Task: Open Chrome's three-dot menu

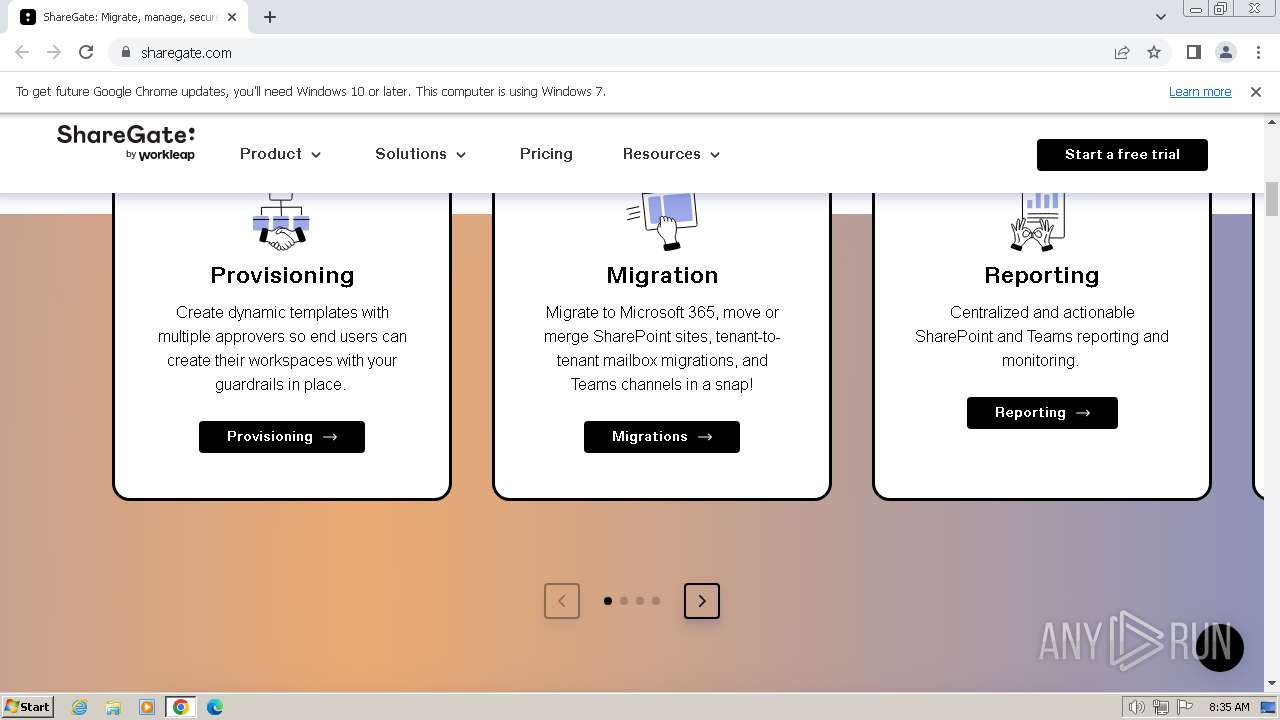Action: click(1258, 53)
